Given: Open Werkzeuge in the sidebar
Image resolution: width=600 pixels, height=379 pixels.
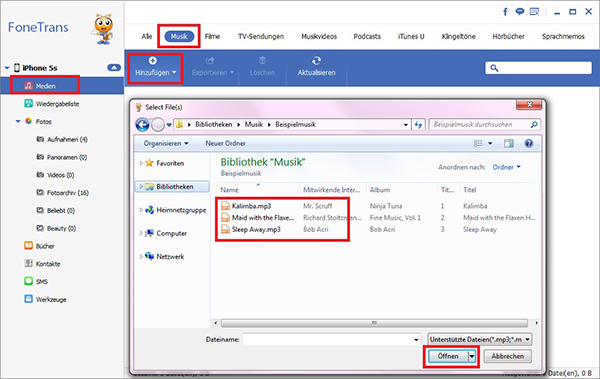Looking at the screenshot, I should click(x=51, y=299).
